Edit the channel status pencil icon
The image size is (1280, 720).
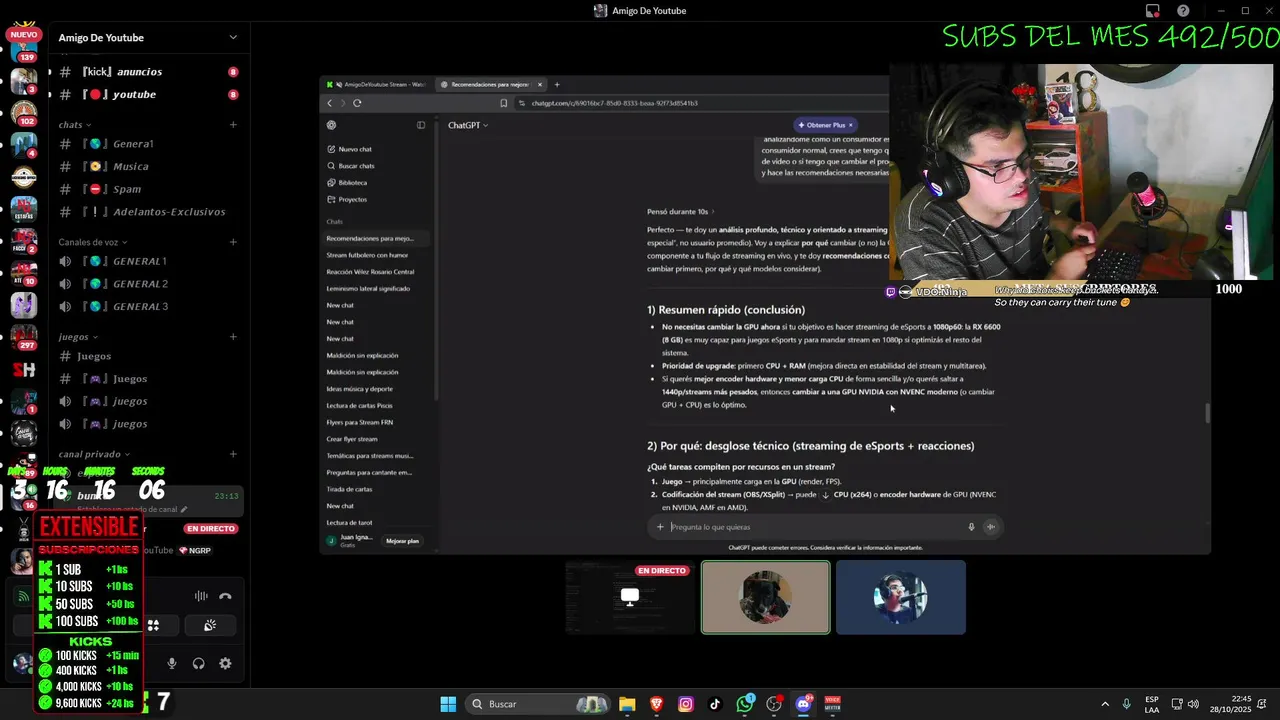pos(183,509)
